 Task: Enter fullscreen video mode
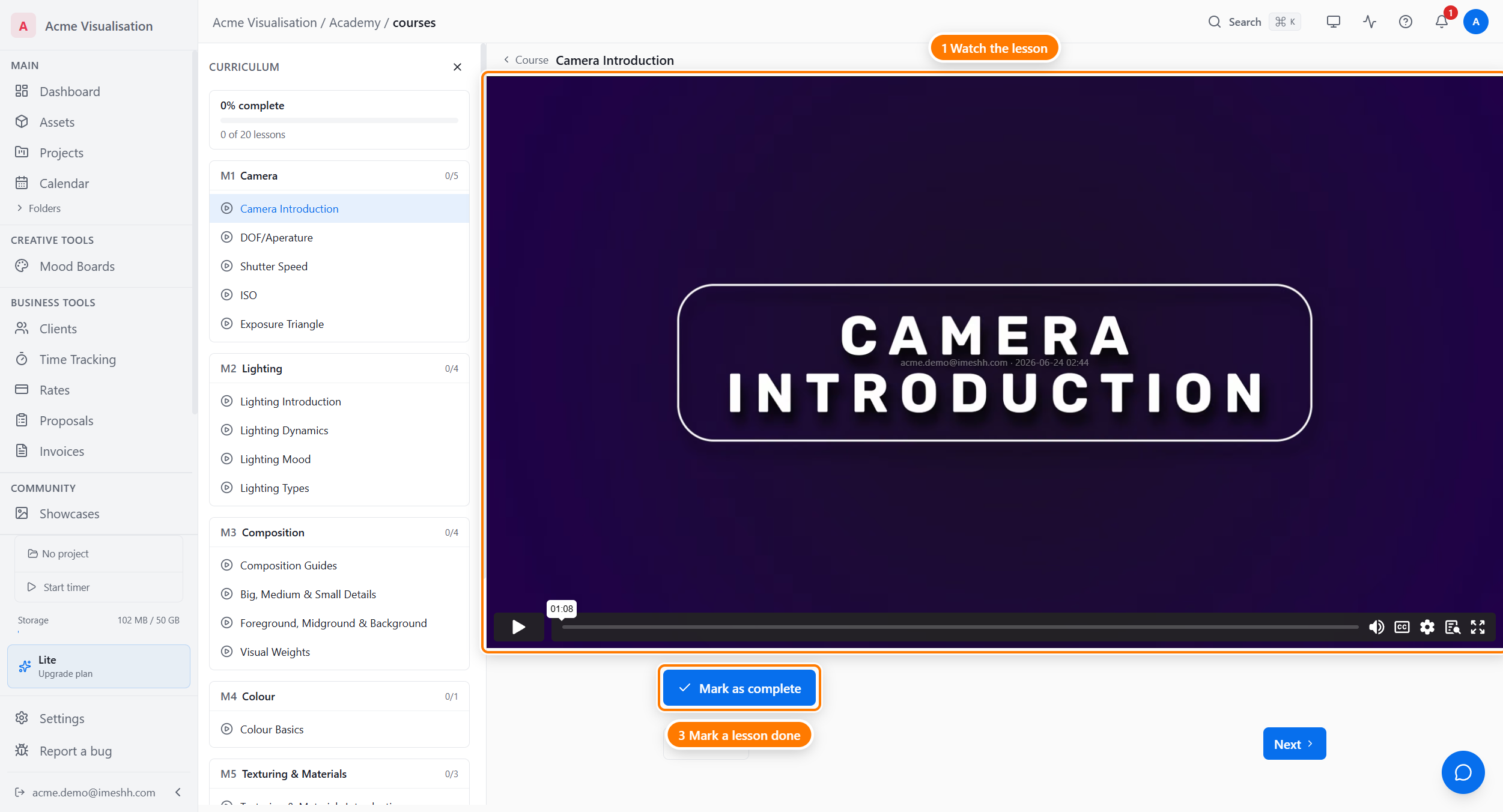[1478, 627]
